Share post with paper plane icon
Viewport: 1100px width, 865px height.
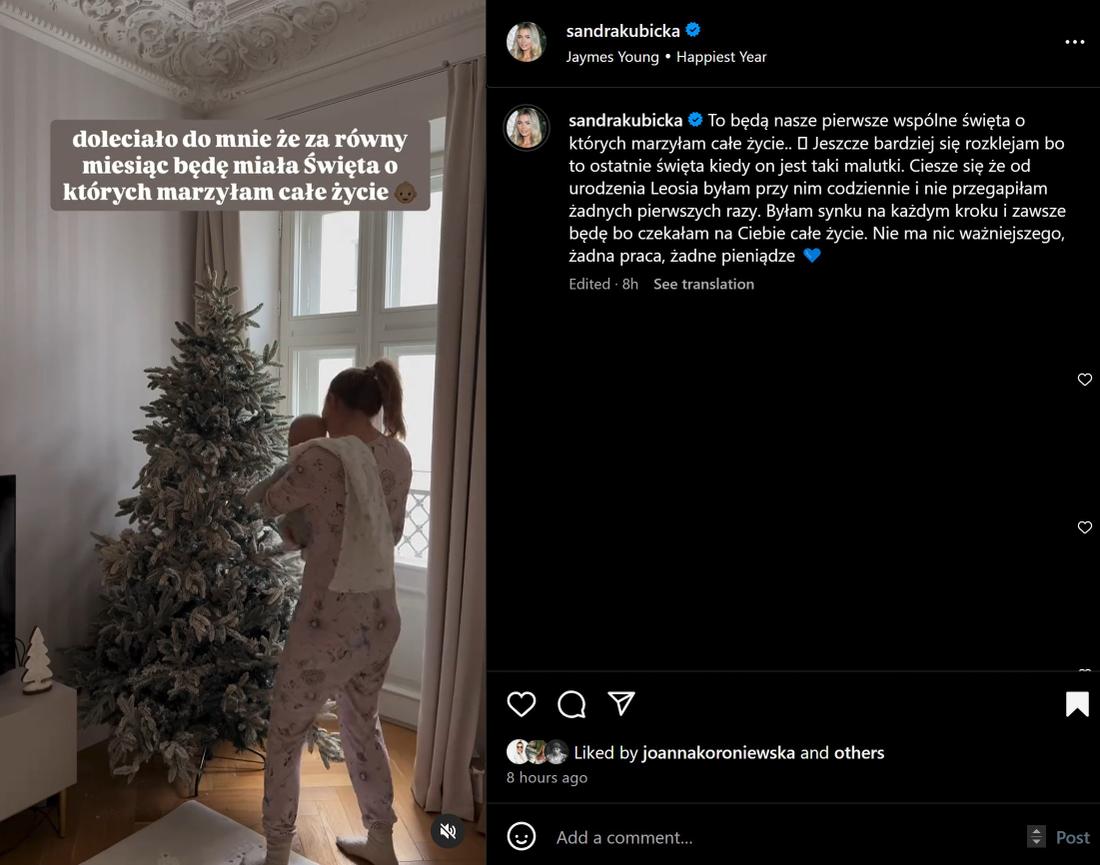(x=622, y=703)
